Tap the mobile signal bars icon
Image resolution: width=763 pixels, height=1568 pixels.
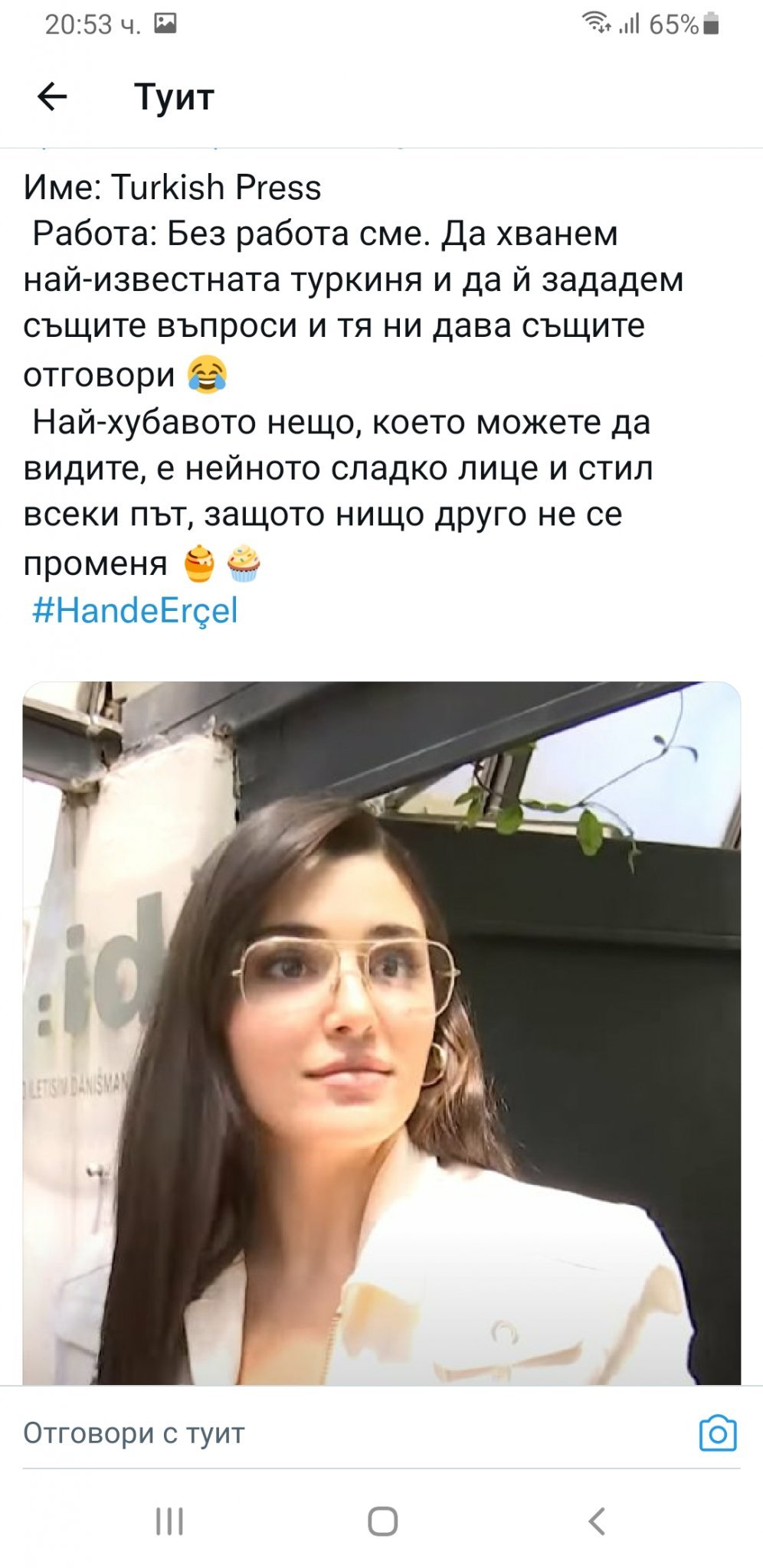(x=629, y=24)
